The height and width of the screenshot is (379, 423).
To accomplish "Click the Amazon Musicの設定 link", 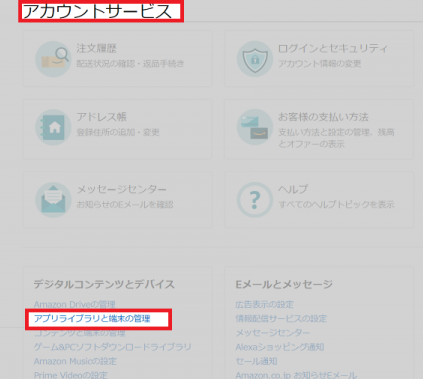I will pos(75,361).
